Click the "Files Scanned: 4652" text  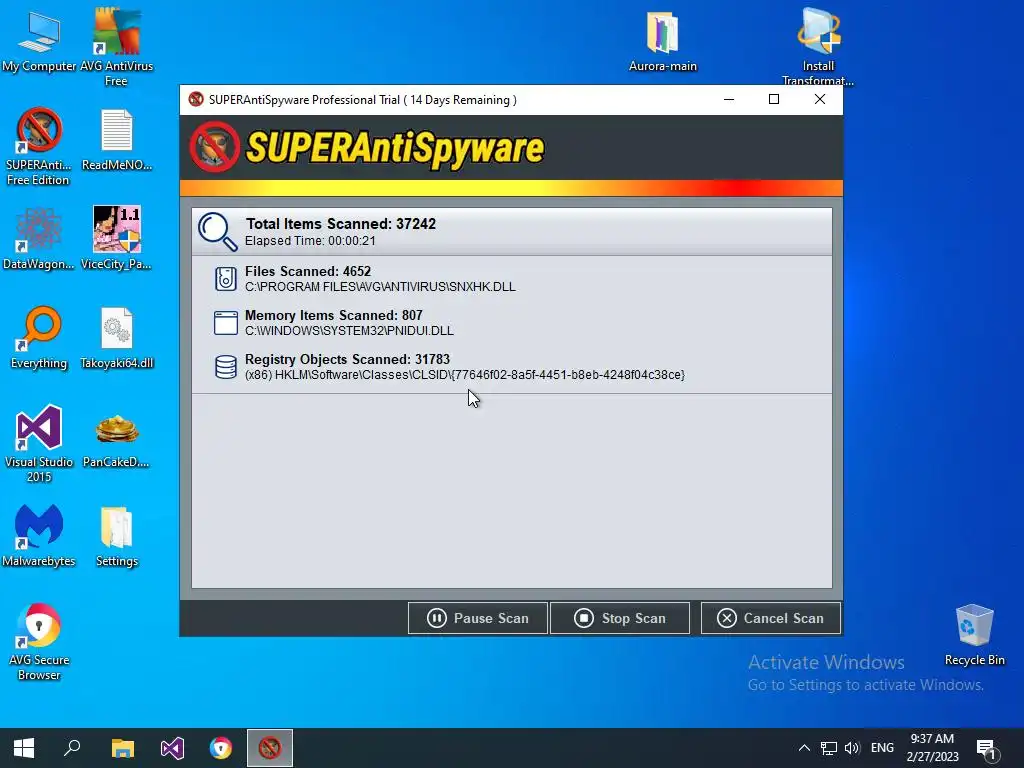click(308, 271)
